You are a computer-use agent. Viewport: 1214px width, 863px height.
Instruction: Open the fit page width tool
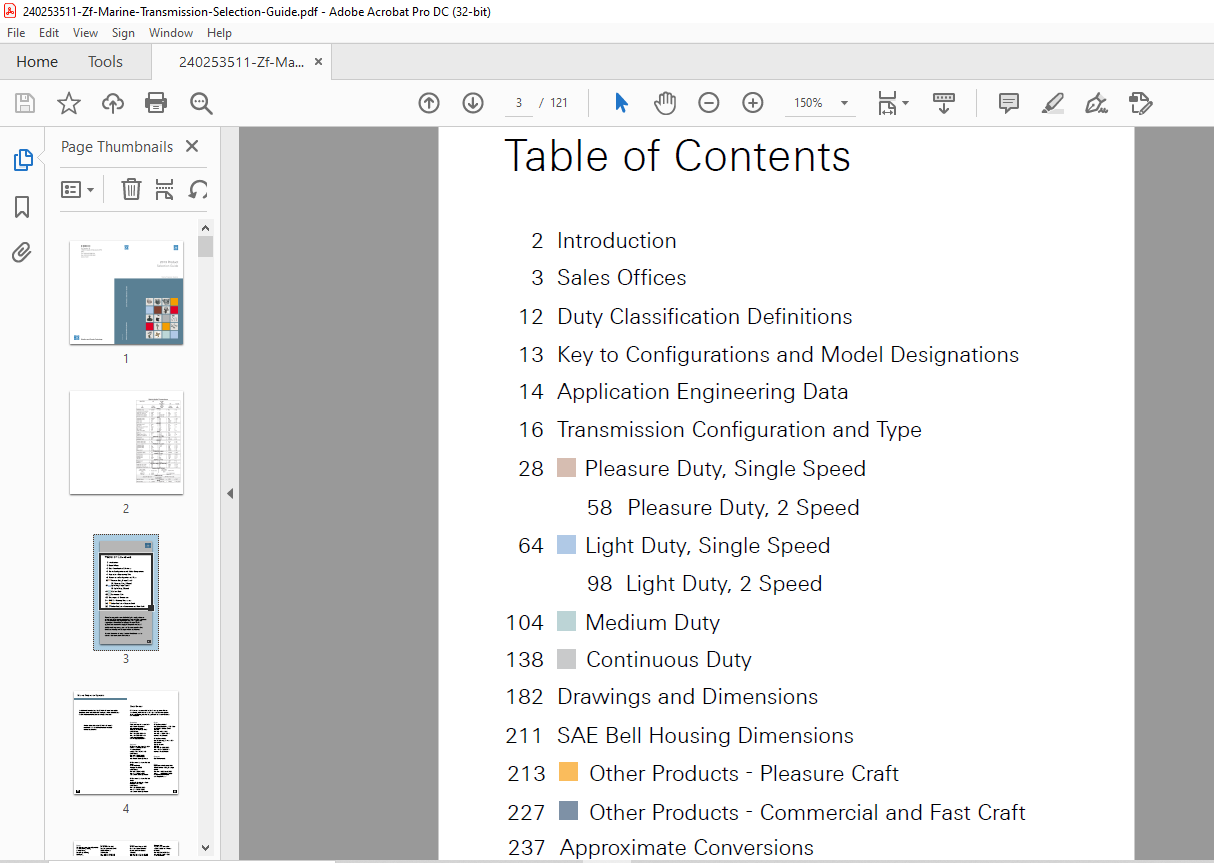point(887,103)
